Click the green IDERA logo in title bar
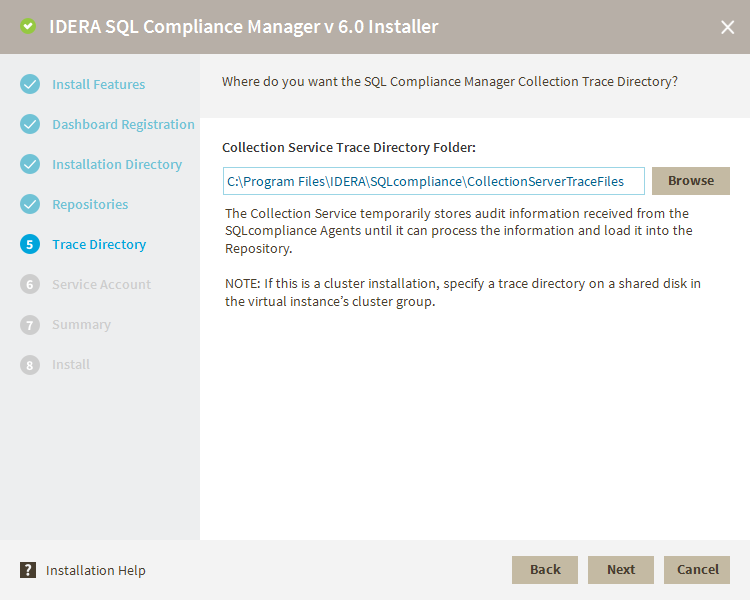Image resolution: width=750 pixels, height=600 pixels. (x=27, y=27)
